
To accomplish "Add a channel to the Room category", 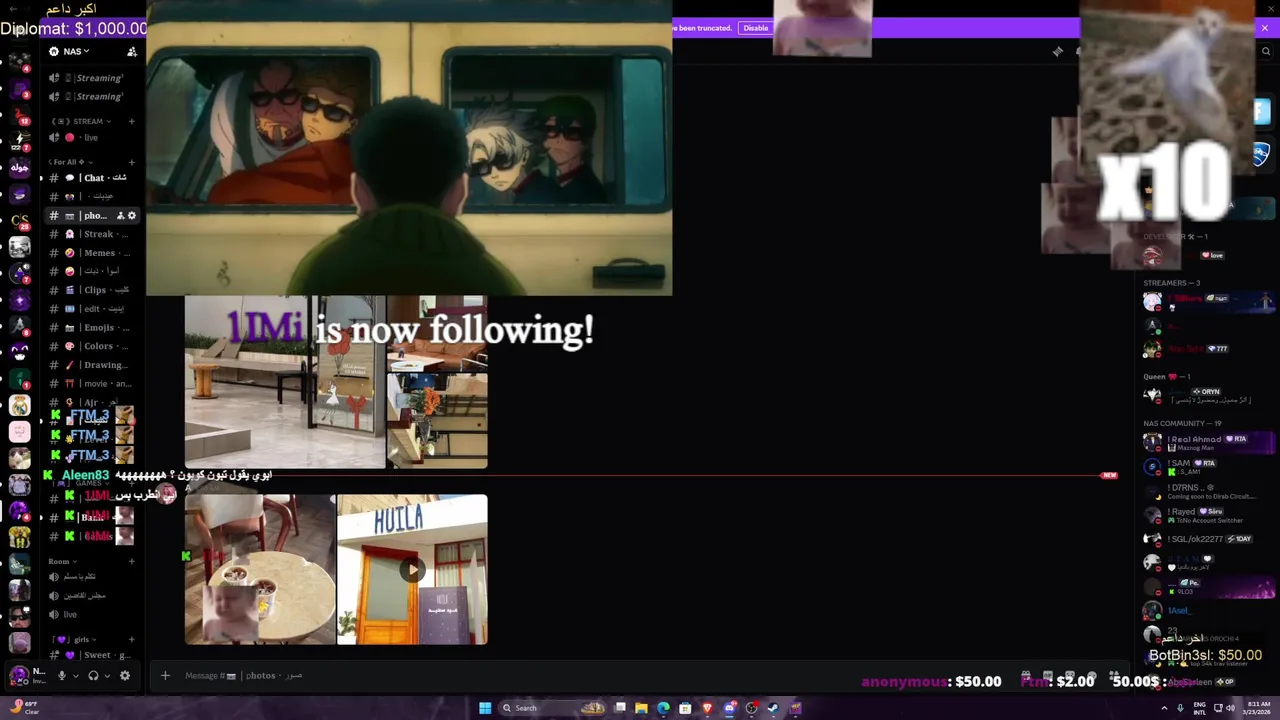I will 131,561.
